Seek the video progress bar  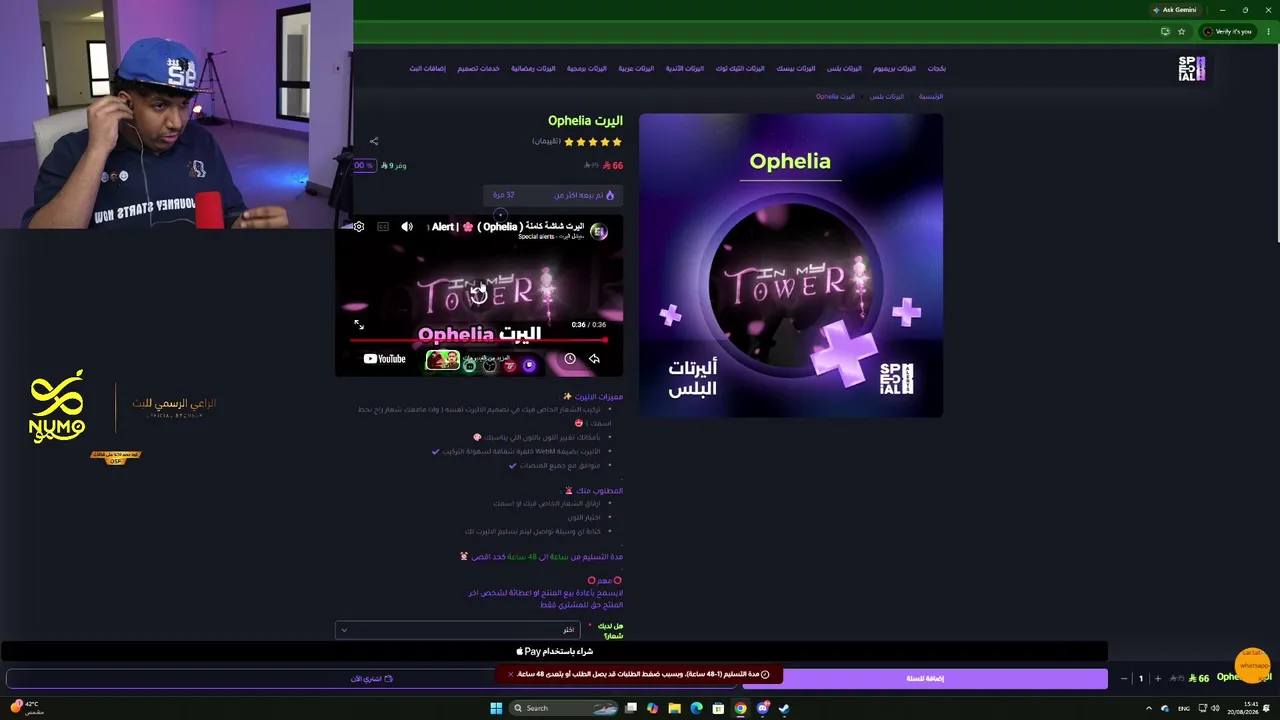[x=479, y=340]
